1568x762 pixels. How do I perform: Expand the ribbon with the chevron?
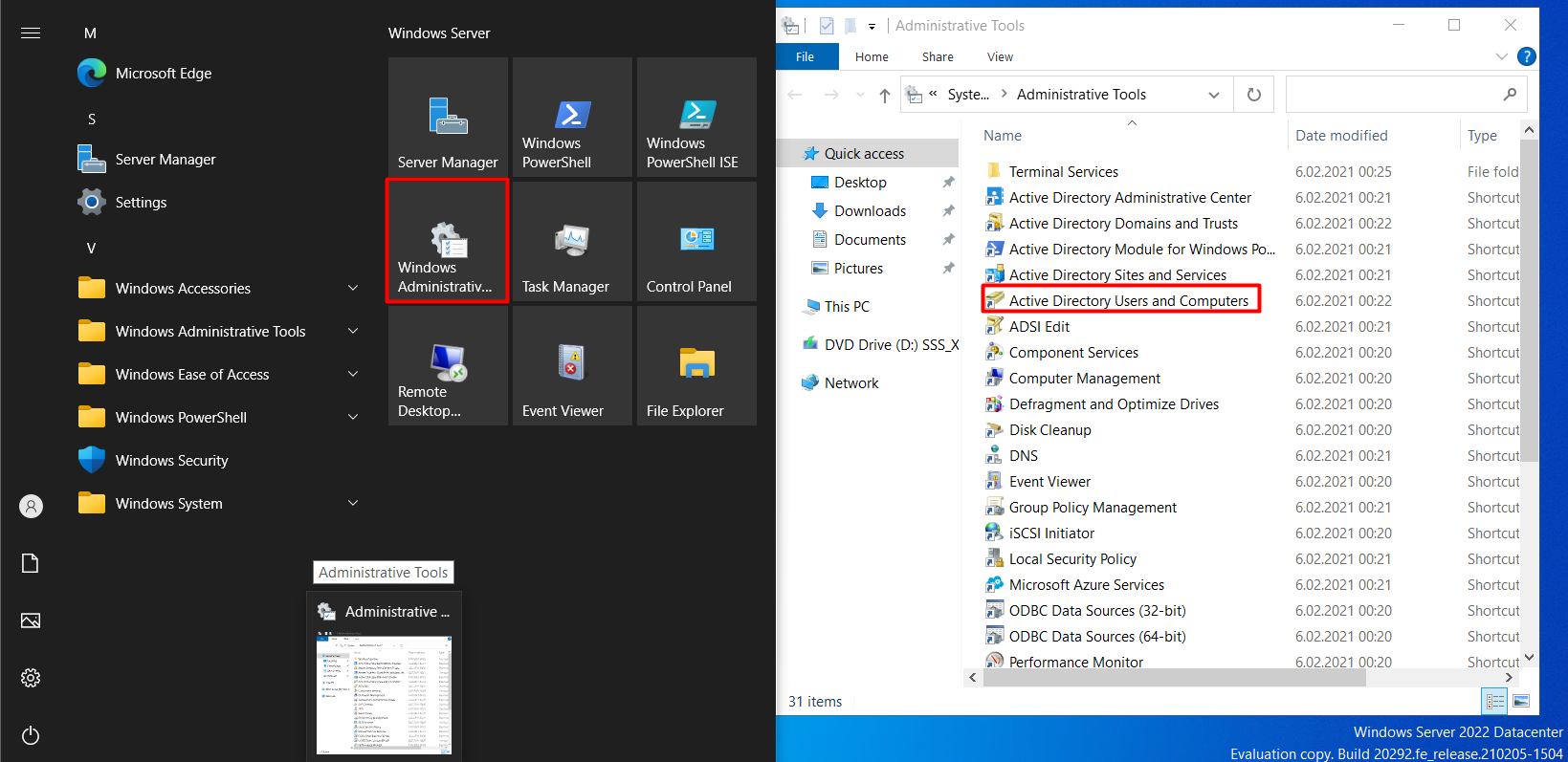(x=1501, y=57)
